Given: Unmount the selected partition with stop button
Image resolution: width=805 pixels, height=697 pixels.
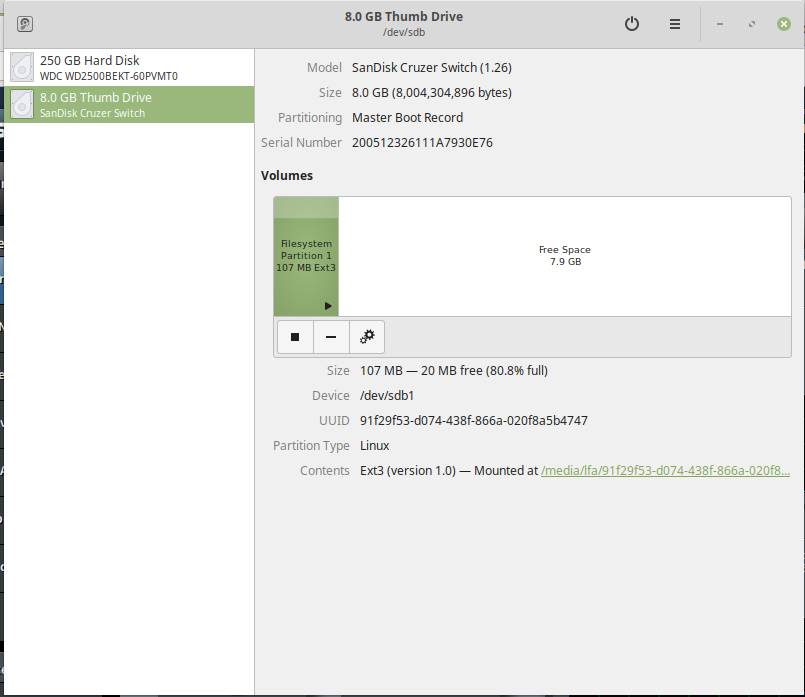Looking at the screenshot, I should point(295,337).
